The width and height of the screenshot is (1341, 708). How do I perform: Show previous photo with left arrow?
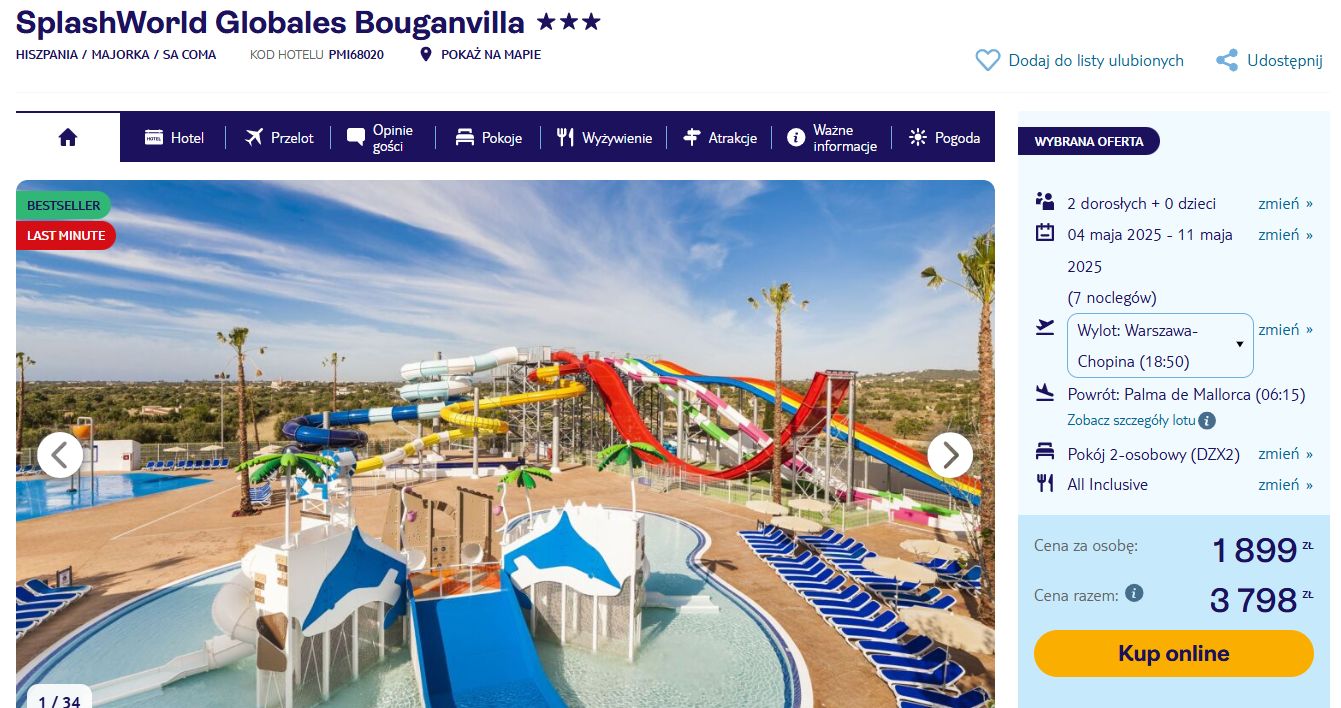[x=60, y=456]
